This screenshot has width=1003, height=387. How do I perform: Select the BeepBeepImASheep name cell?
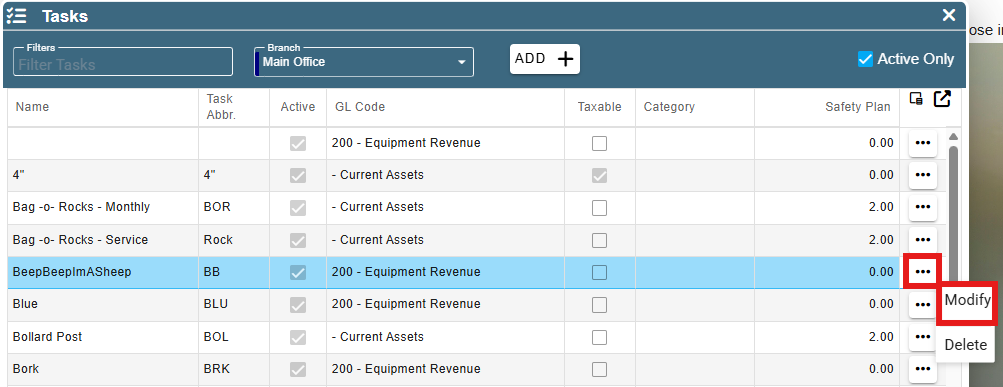103,272
